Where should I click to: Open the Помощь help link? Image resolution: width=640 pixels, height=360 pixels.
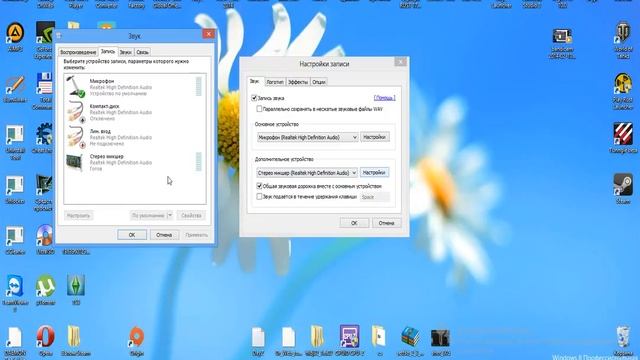coord(384,98)
